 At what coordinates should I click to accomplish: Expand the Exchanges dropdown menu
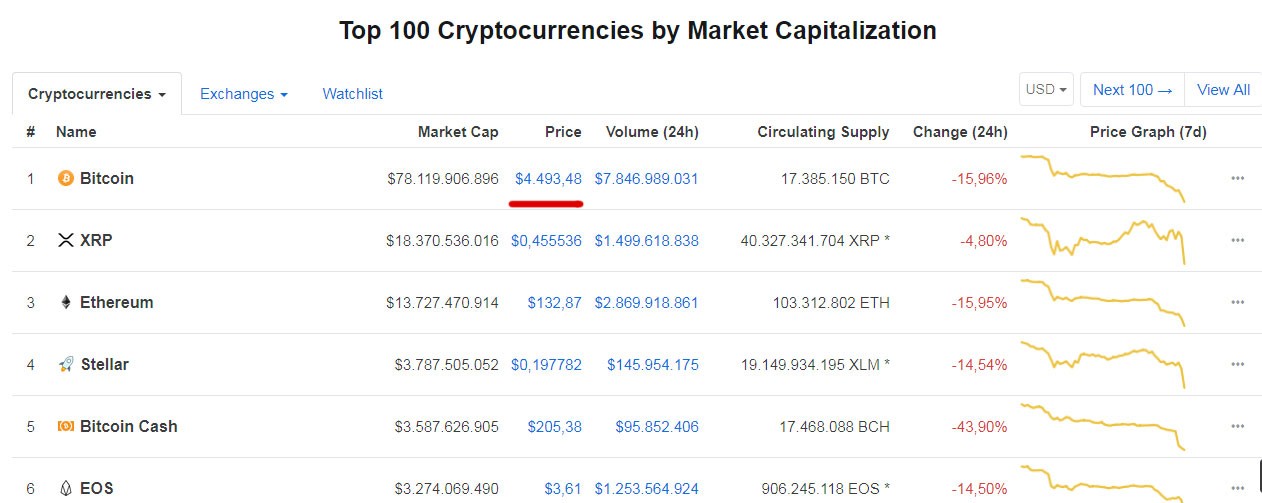pyautogui.click(x=243, y=94)
